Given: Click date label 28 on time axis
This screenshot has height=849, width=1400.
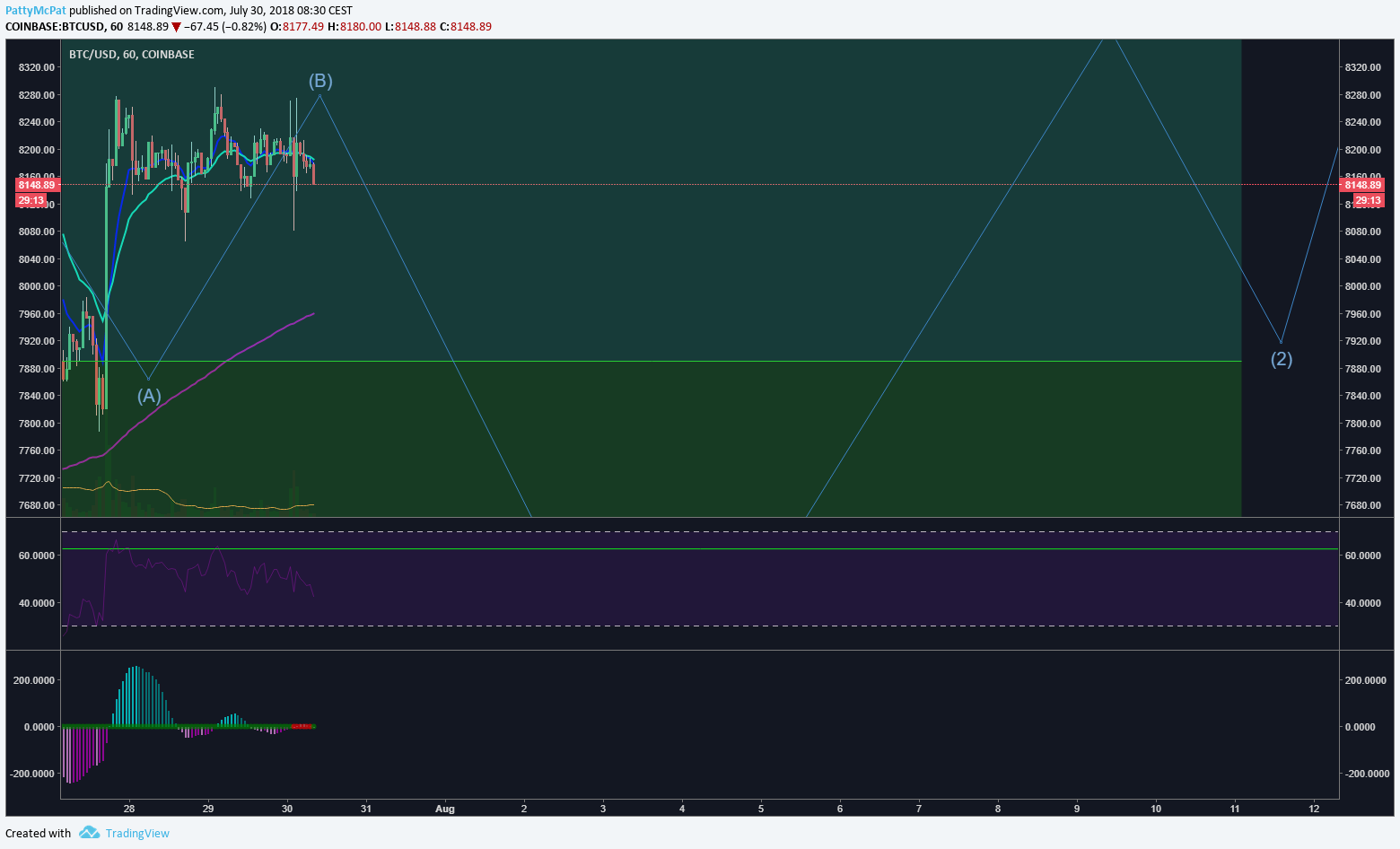Looking at the screenshot, I should [129, 809].
